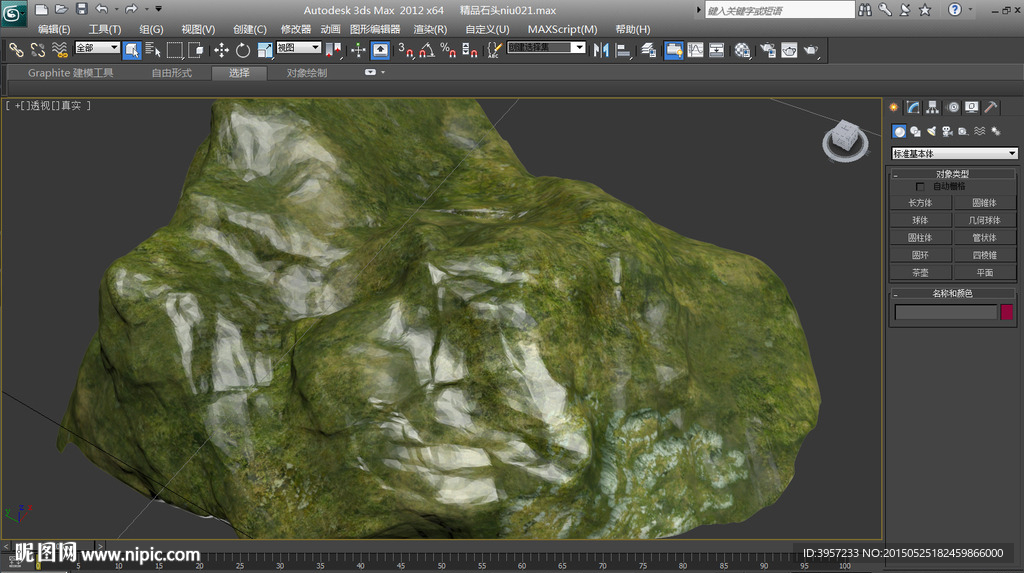
Task: Open the ribbon minimize options button
Action: pyautogui.click(x=370, y=73)
